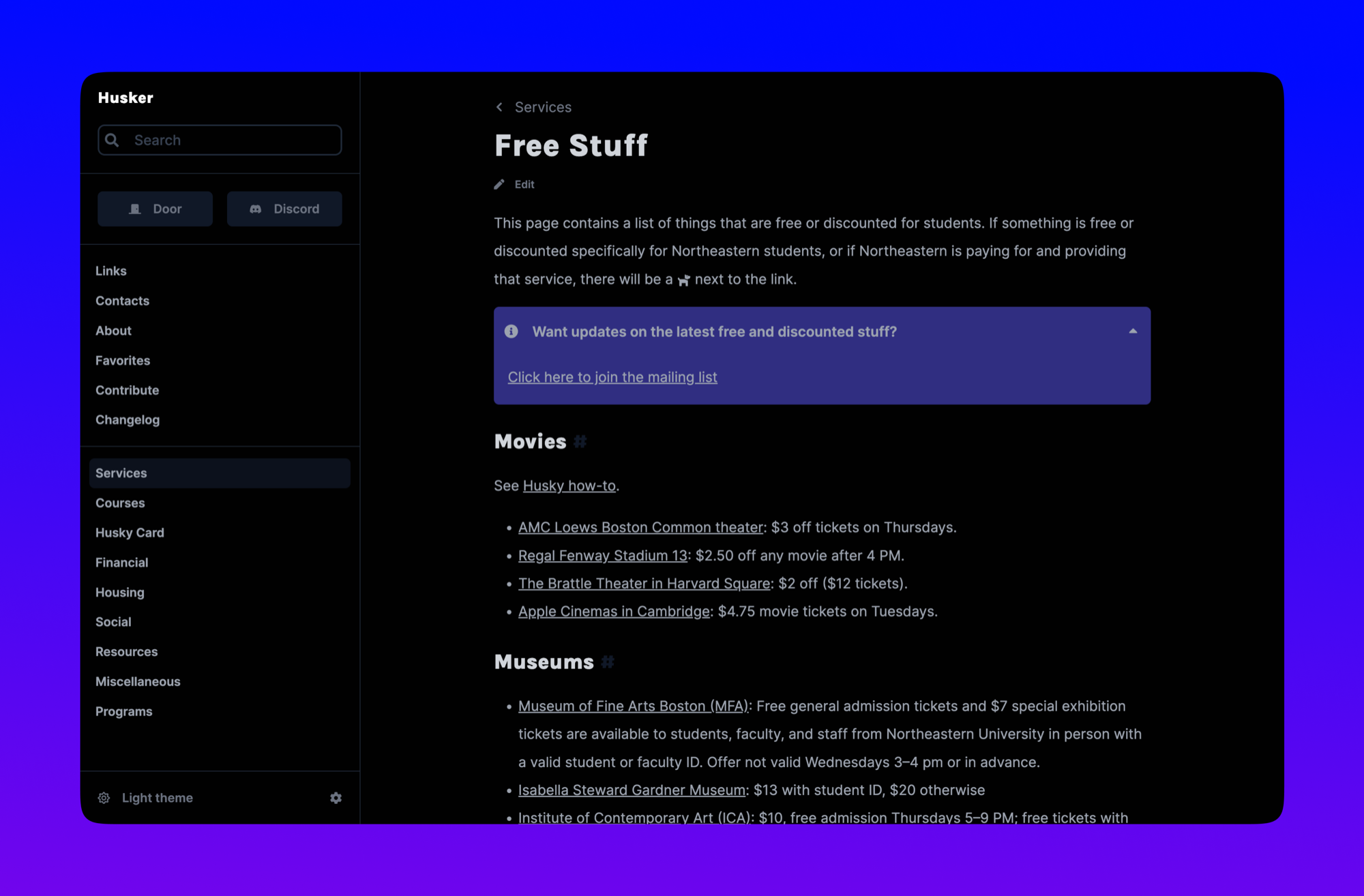This screenshot has height=896, width=1364.
Task: Collapse the mailing list banner
Action: pos(1132,331)
